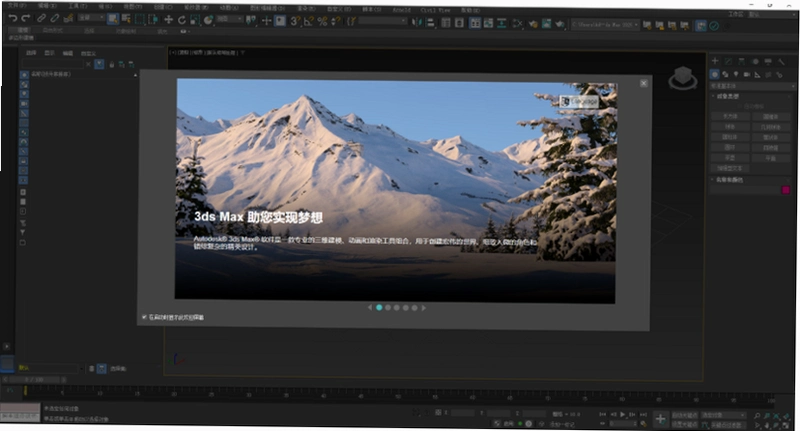Go to the previous welcome slide arrow

point(369,307)
